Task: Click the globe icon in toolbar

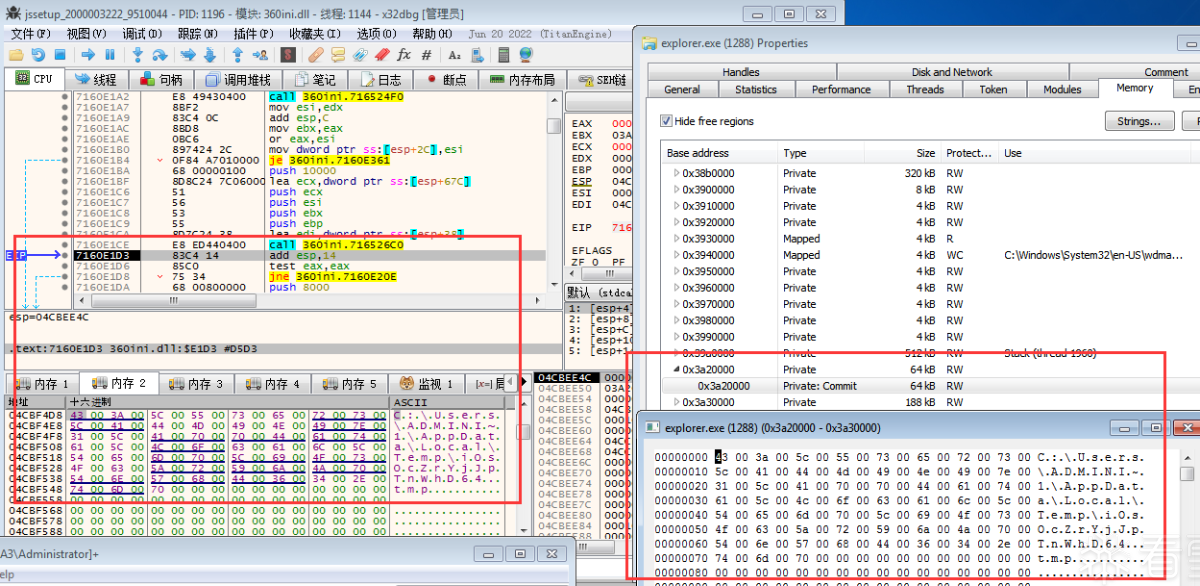Action: [x=526, y=55]
